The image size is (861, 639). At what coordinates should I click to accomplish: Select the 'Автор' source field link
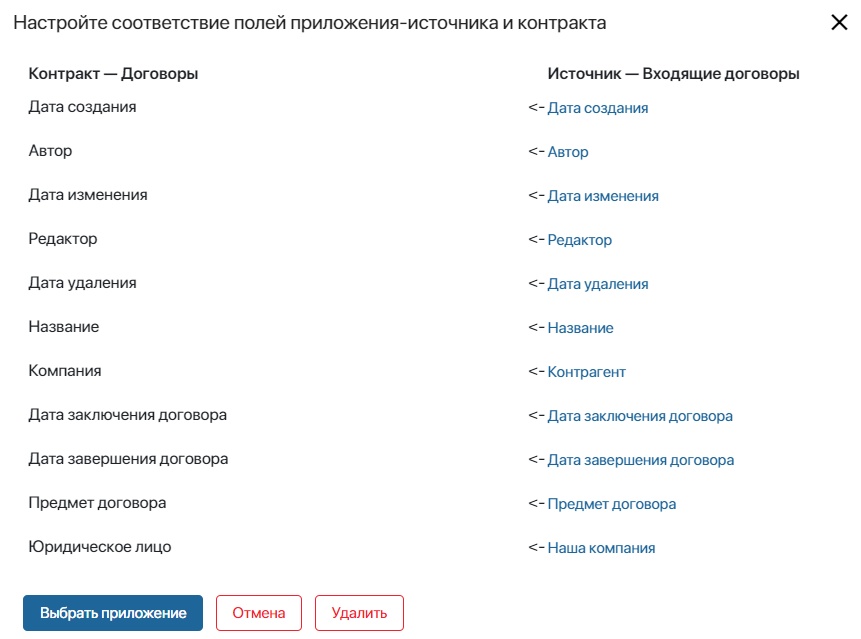pyautogui.click(x=567, y=152)
